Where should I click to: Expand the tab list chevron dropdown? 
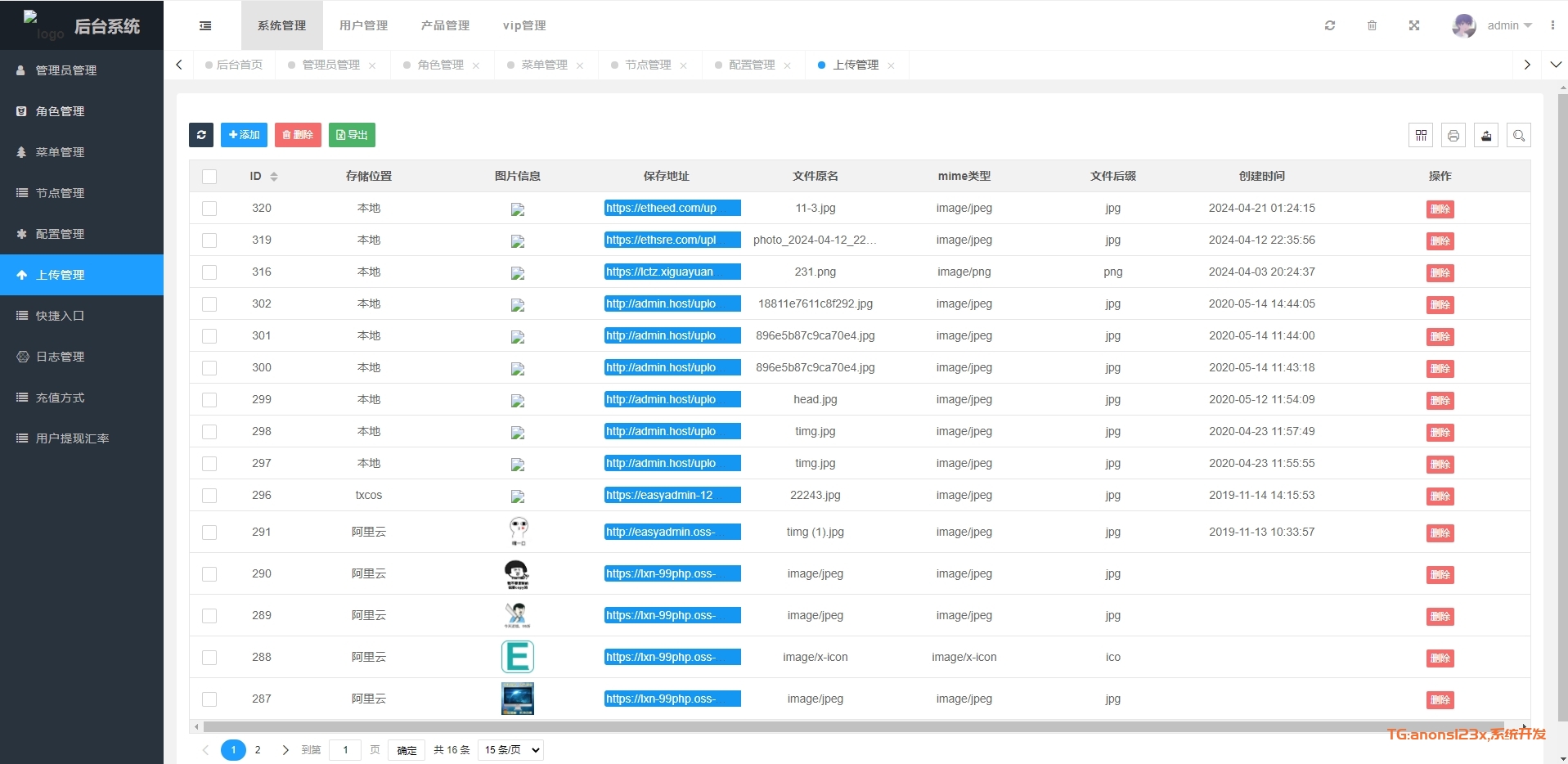pyautogui.click(x=1556, y=65)
